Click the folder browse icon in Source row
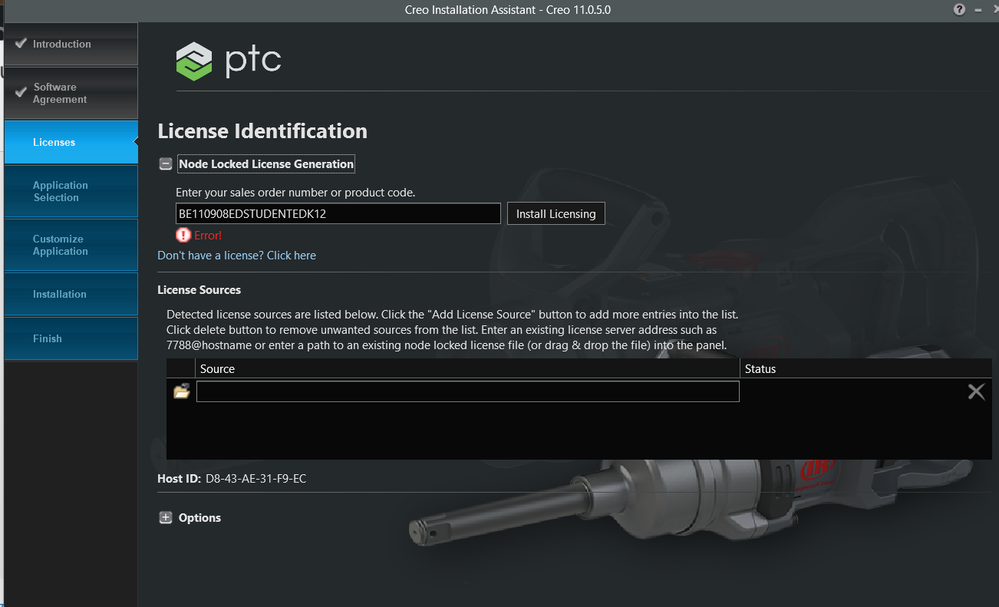 181,392
